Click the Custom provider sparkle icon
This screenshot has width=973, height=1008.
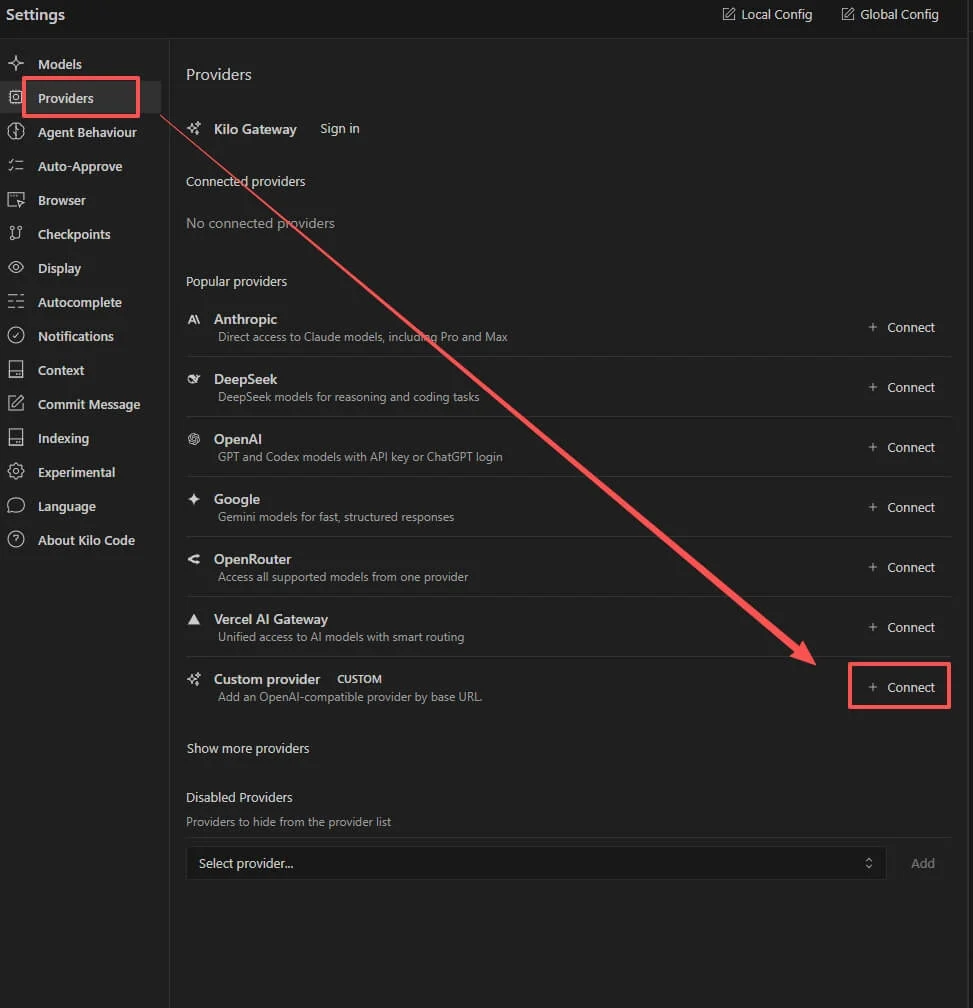click(x=194, y=679)
